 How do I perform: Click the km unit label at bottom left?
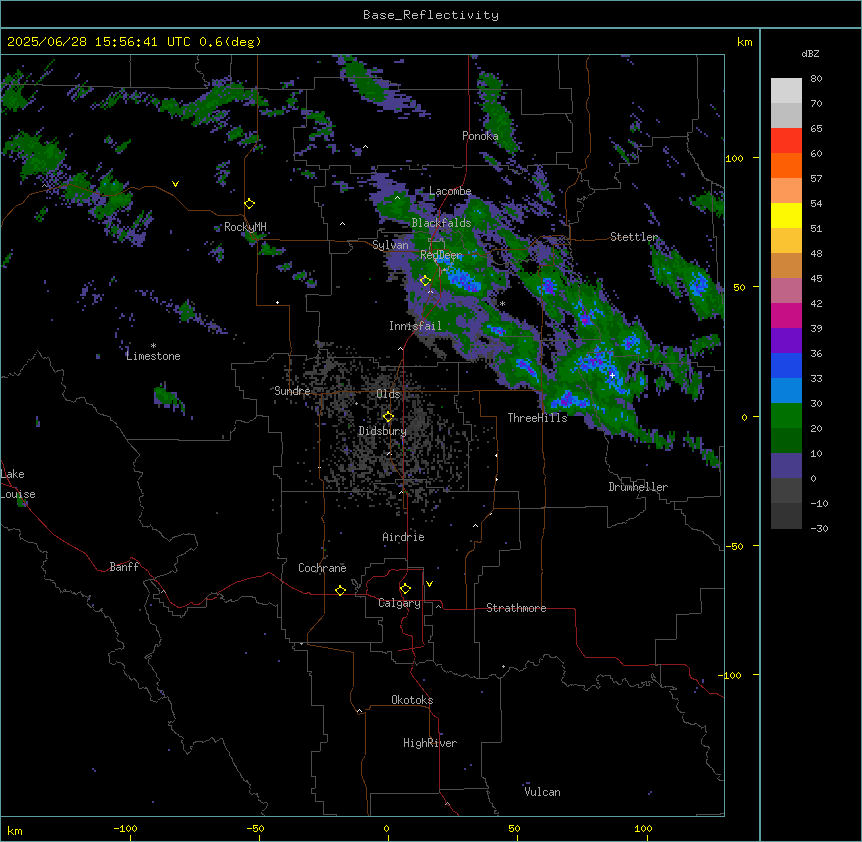click(x=15, y=830)
